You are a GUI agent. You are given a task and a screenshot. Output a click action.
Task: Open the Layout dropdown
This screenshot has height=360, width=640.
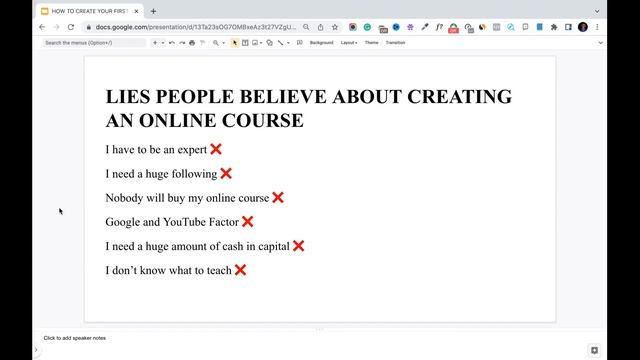pos(349,42)
